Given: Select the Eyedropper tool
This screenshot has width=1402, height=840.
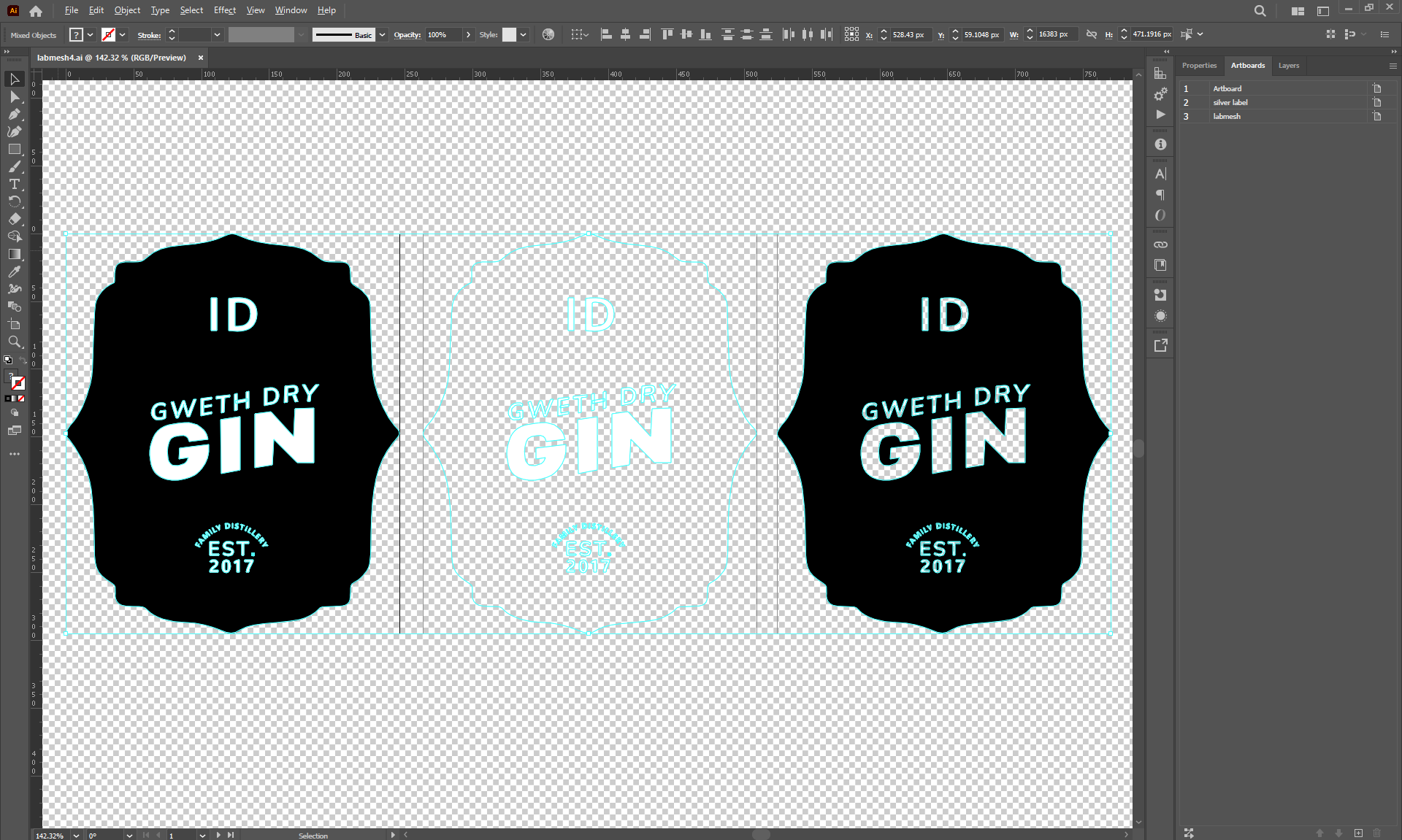Looking at the screenshot, I should coord(14,271).
